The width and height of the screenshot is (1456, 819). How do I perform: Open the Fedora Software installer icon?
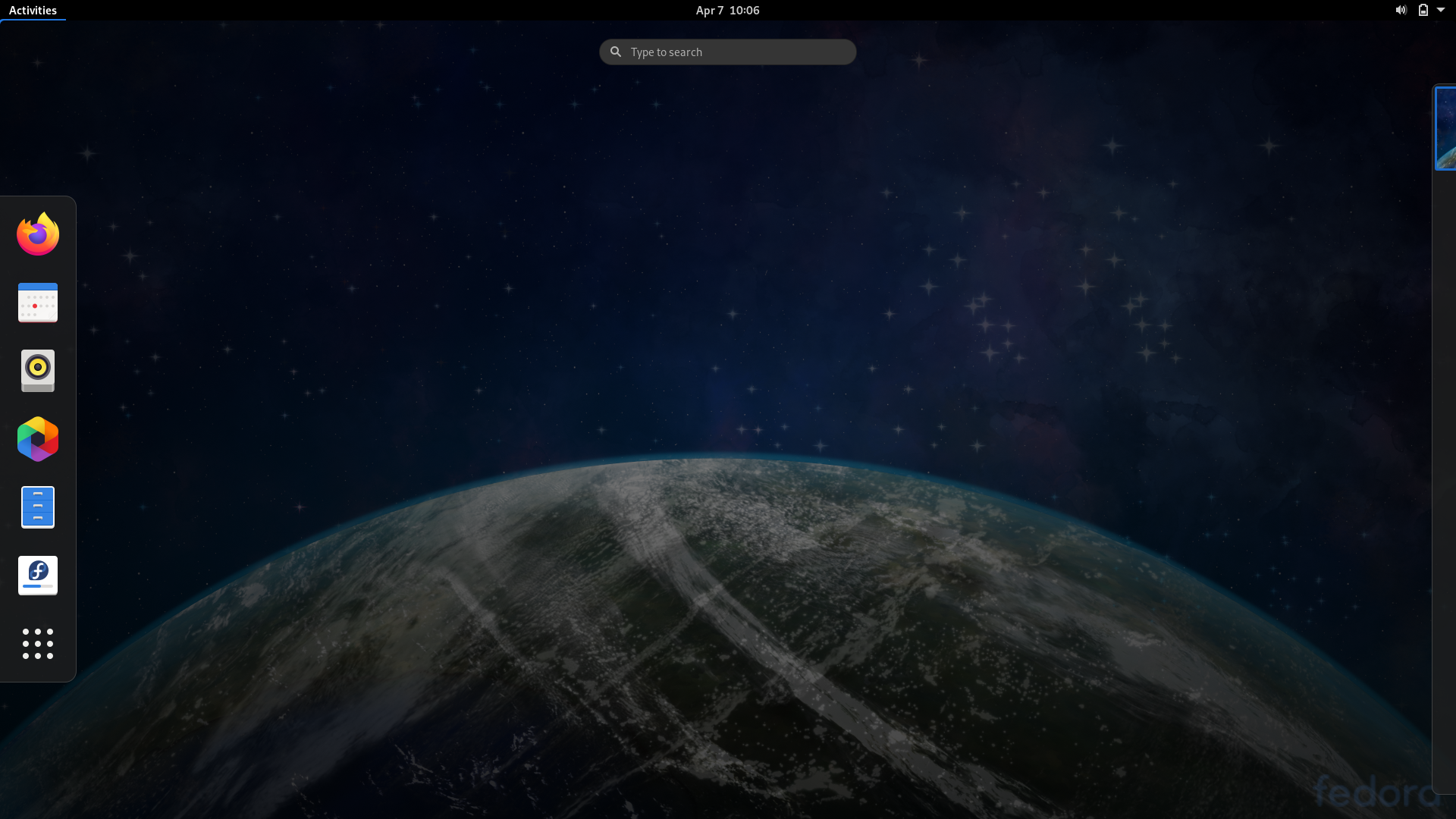[x=38, y=576]
